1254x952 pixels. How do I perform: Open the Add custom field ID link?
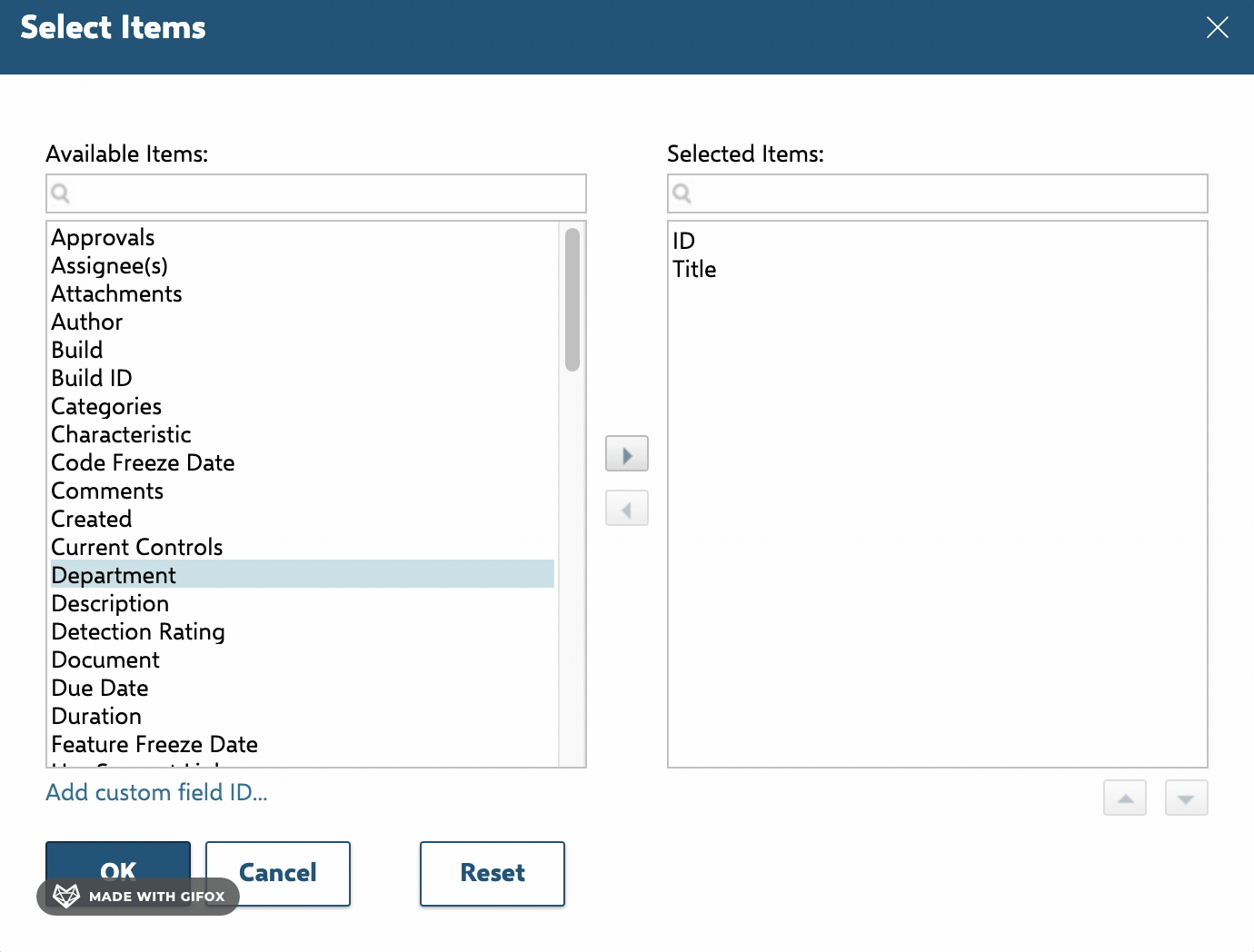click(x=156, y=792)
